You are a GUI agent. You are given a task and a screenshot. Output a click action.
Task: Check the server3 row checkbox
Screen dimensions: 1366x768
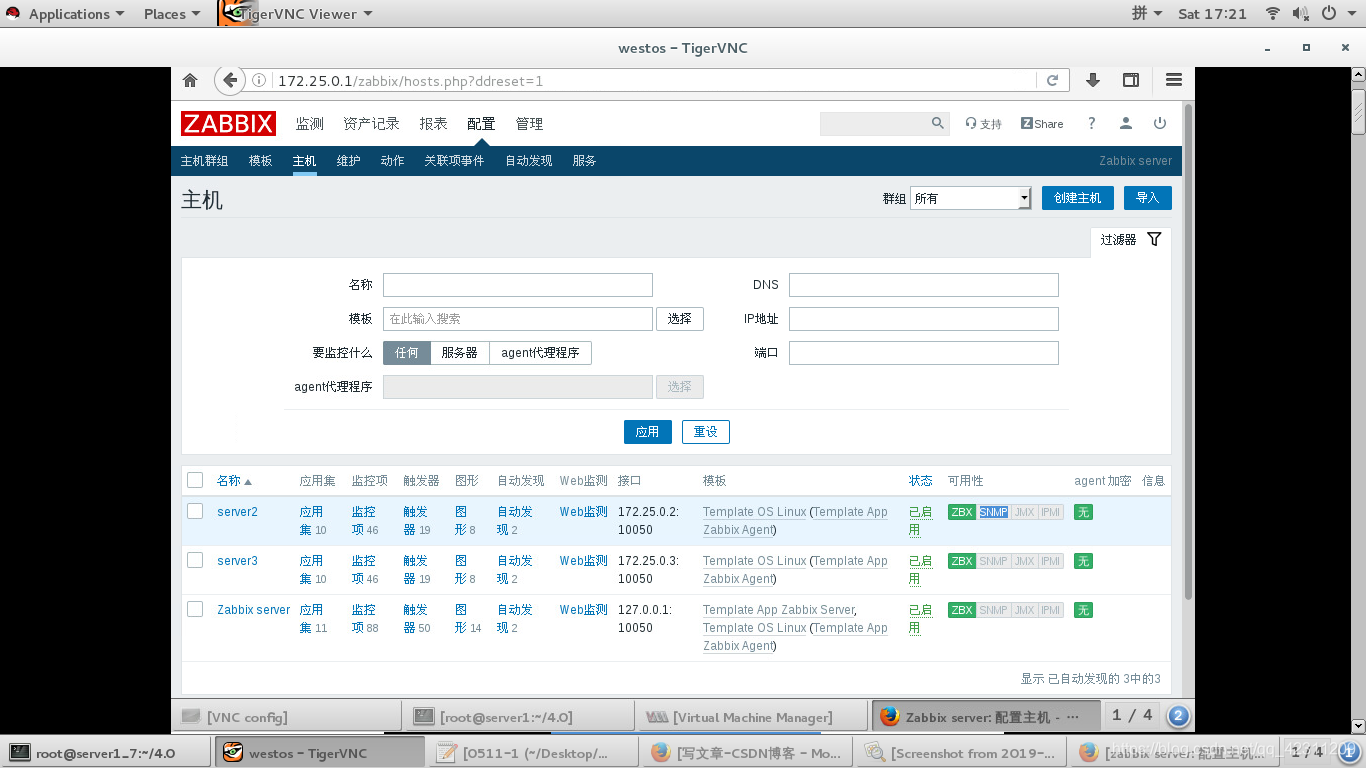click(x=195, y=560)
